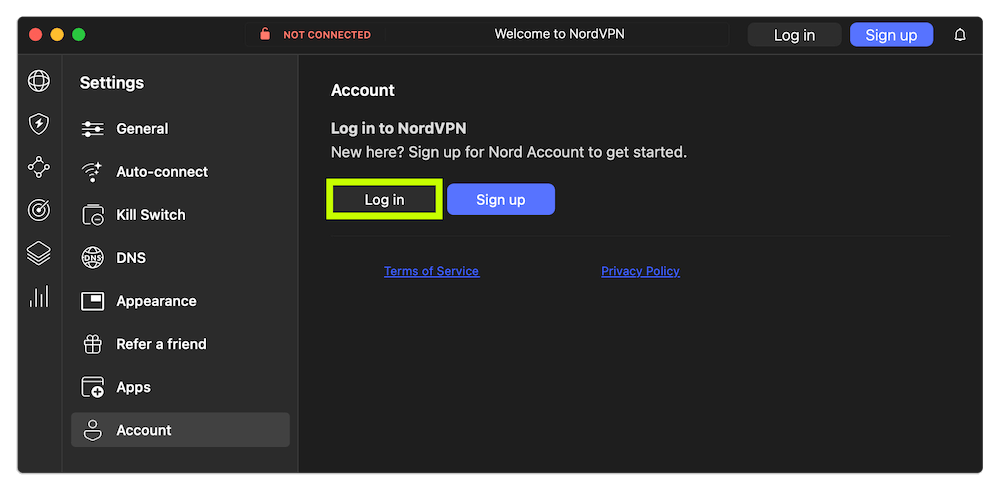Click the DNS globe icon
This screenshot has height=489, width=1000.
[92, 258]
